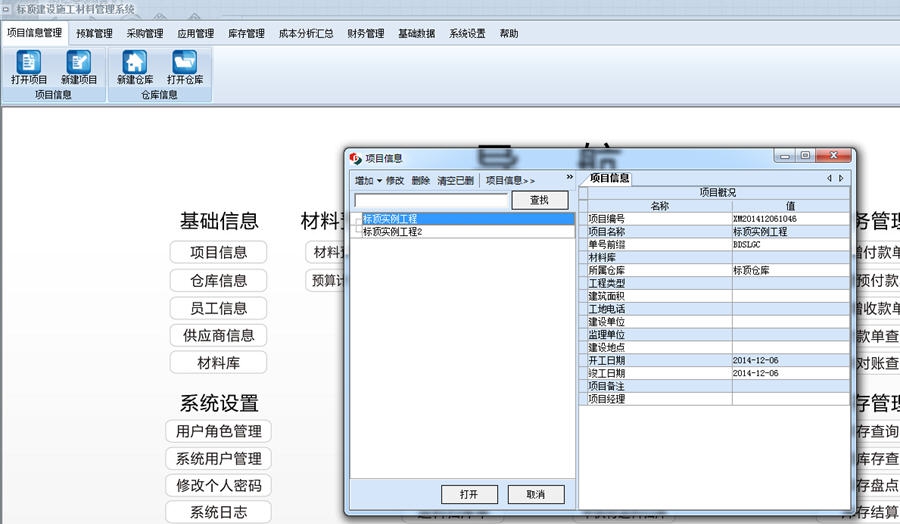Click the 仓库信息 navigation button
This screenshot has height=524, width=900.
coord(218,281)
